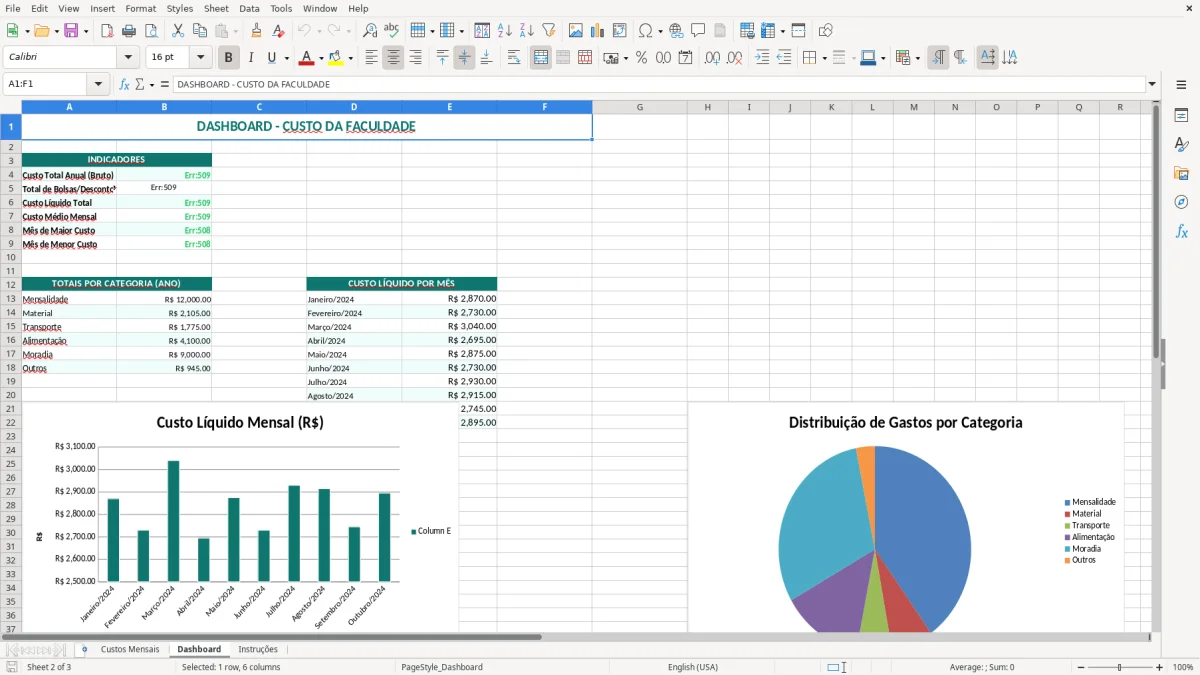The image size is (1200, 675).
Task: Click the Sort Ascending icon
Action: (505, 31)
